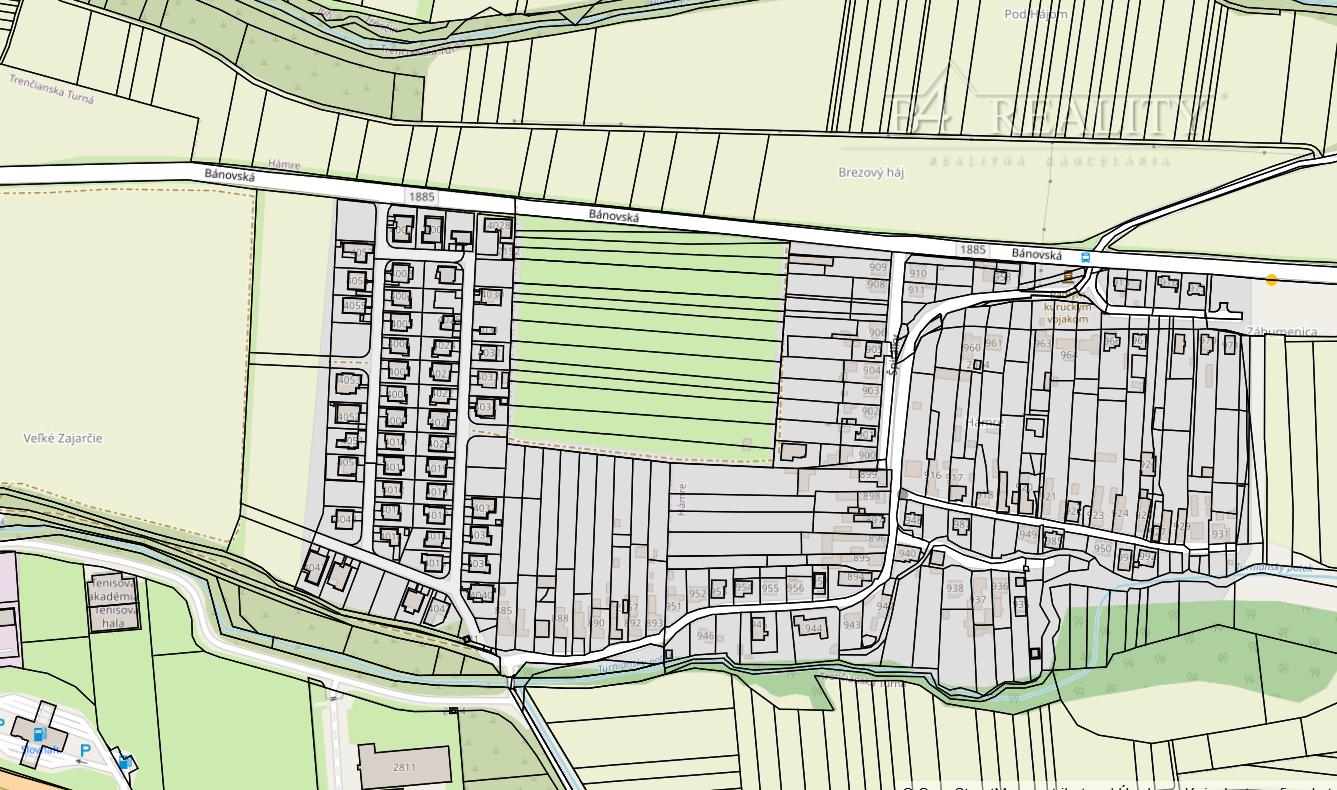The height and width of the screenshot is (790, 1337).
Task: Click the Záhumenica locality label
Action: [x=1281, y=331]
